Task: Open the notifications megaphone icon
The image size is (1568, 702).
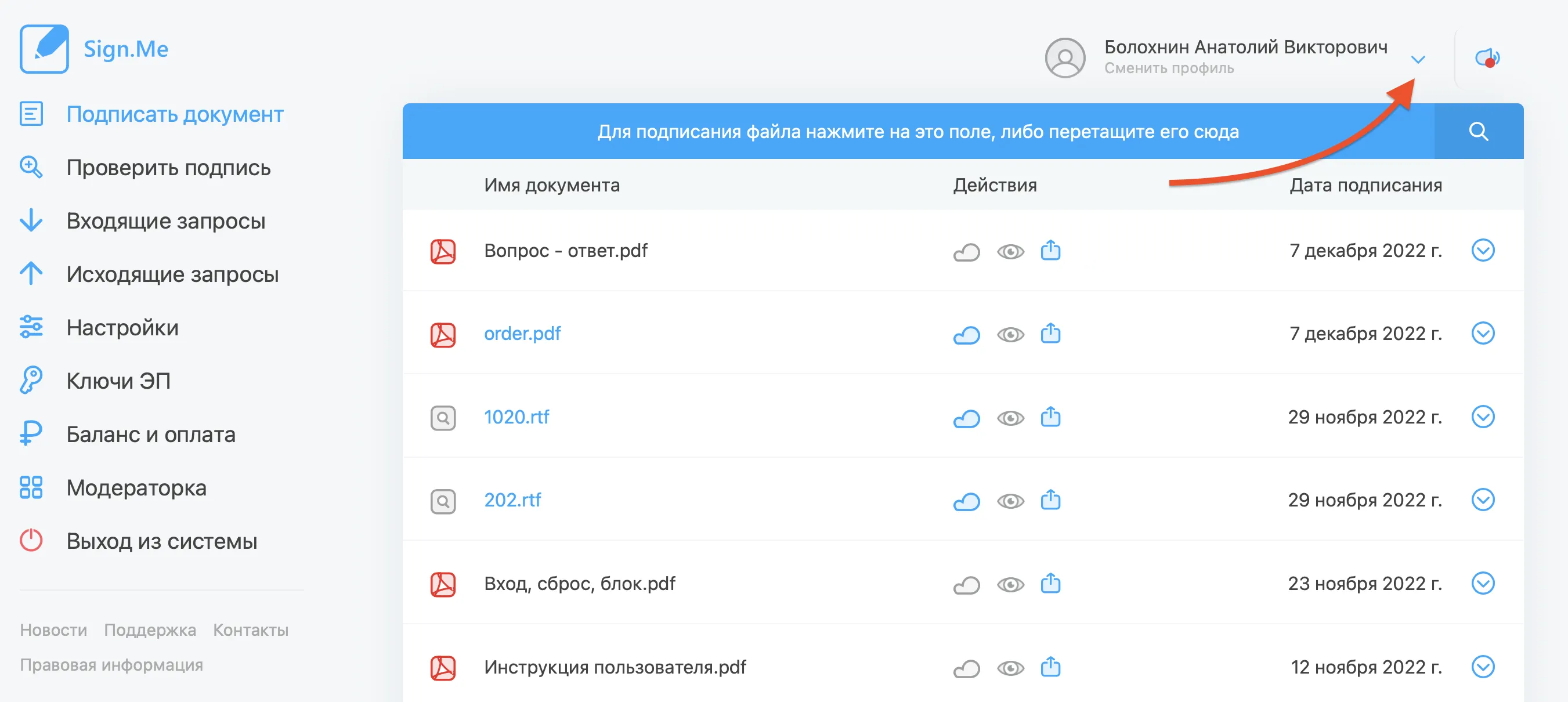Action: coord(1488,59)
